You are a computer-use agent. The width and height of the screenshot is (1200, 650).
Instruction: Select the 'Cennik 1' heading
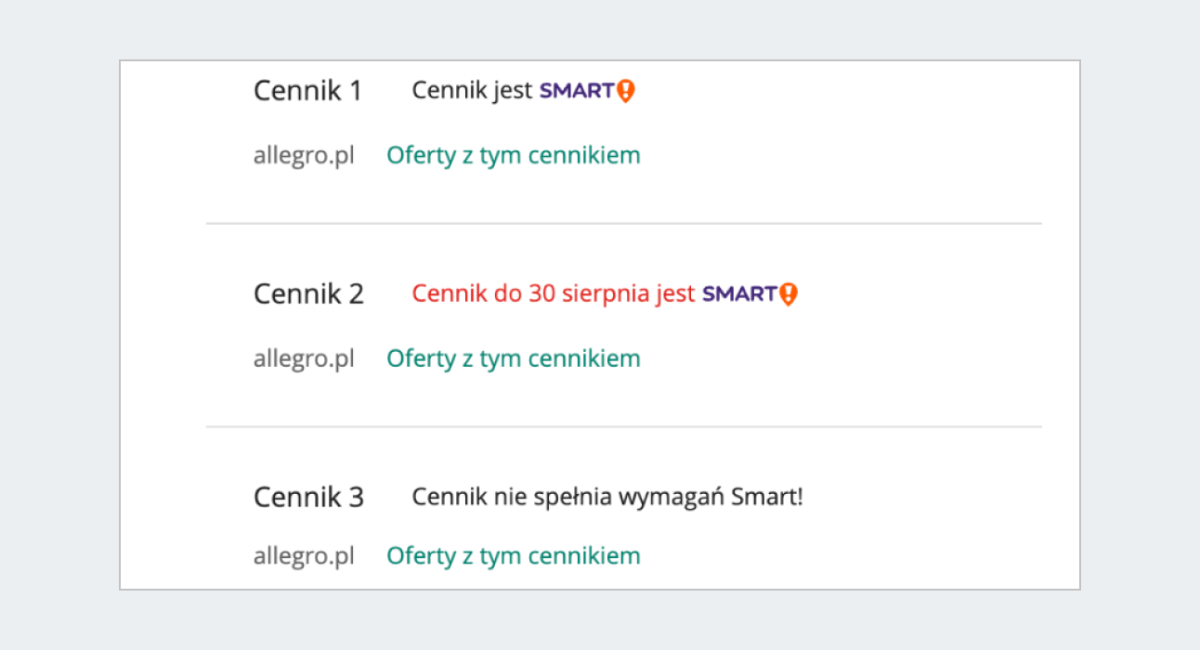coord(307,90)
